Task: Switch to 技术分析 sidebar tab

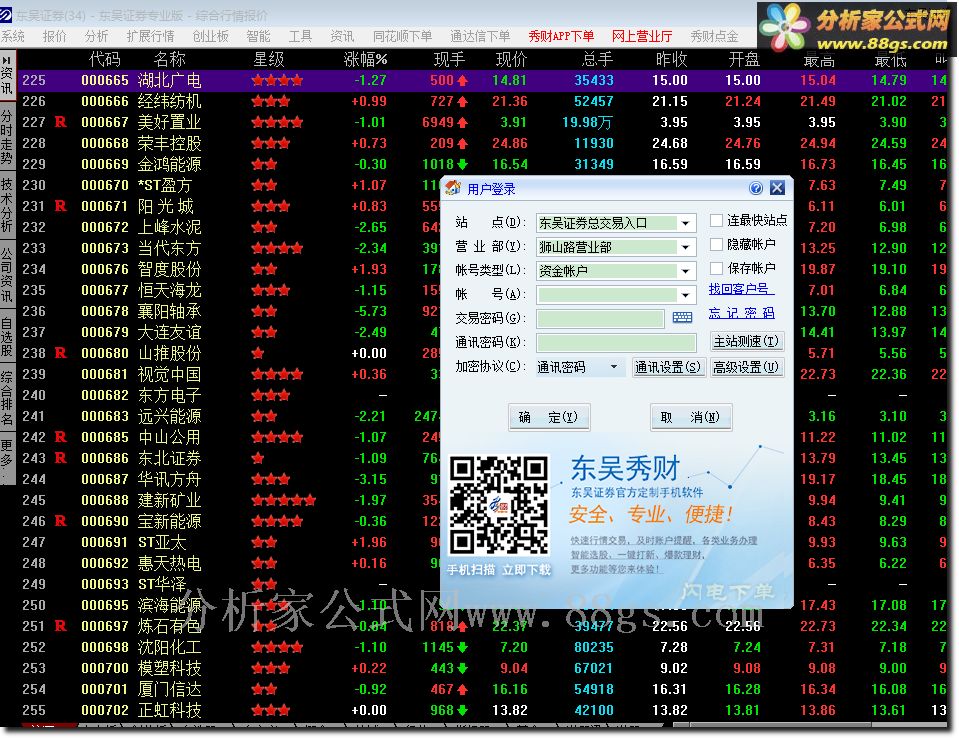Action: pyautogui.click(x=7, y=205)
